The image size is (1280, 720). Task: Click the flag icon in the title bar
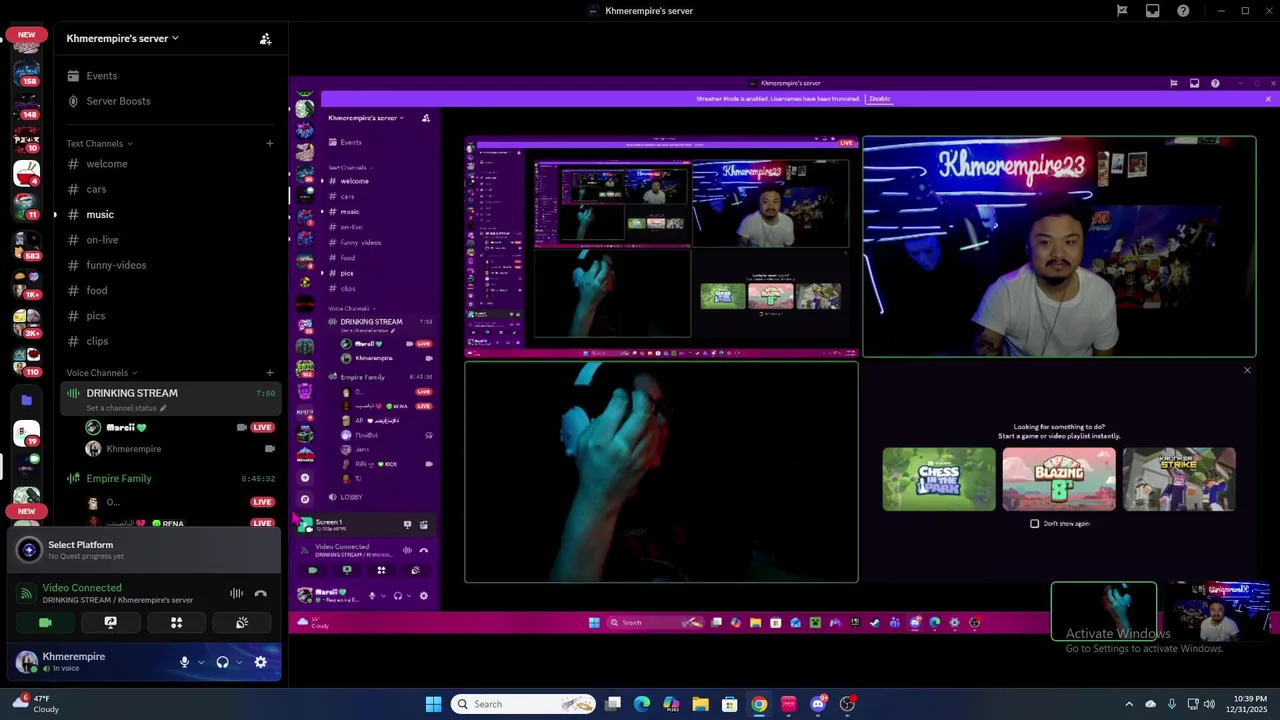click(1122, 11)
